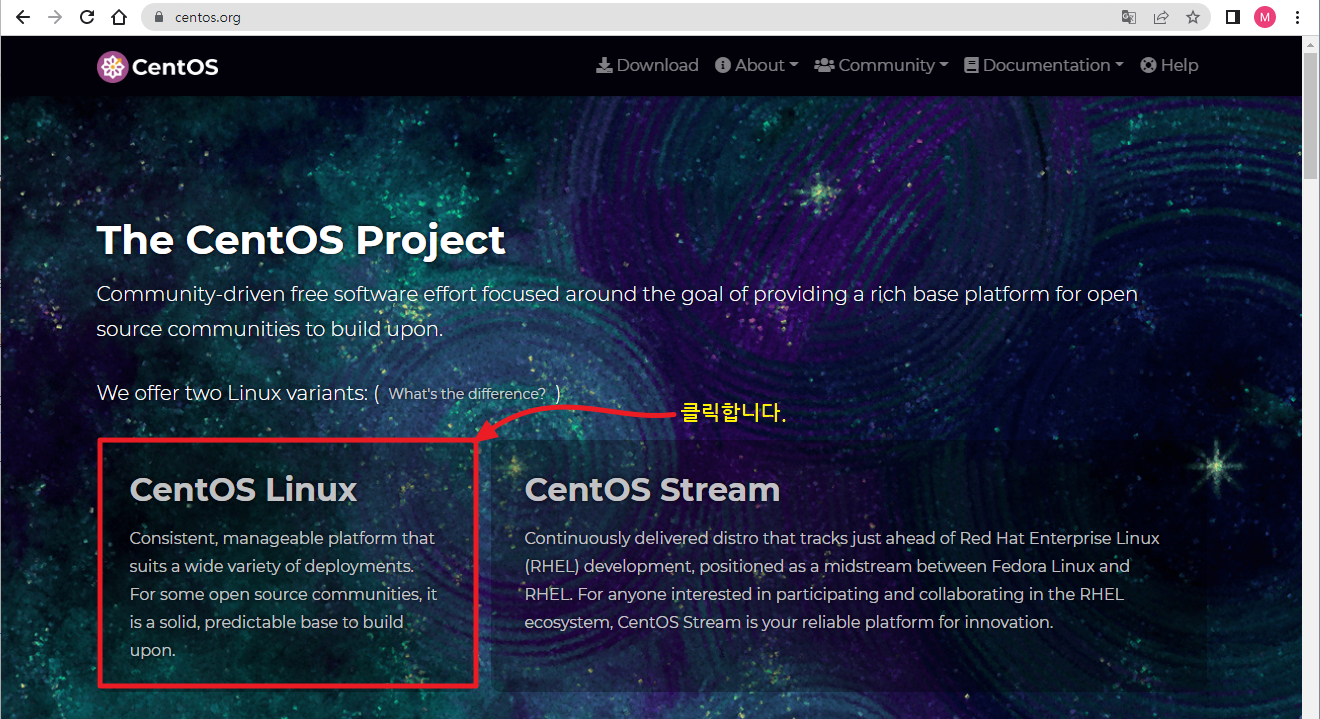Bookmark this page using the star icon
1320x719 pixels.
pyautogui.click(x=1193, y=17)
